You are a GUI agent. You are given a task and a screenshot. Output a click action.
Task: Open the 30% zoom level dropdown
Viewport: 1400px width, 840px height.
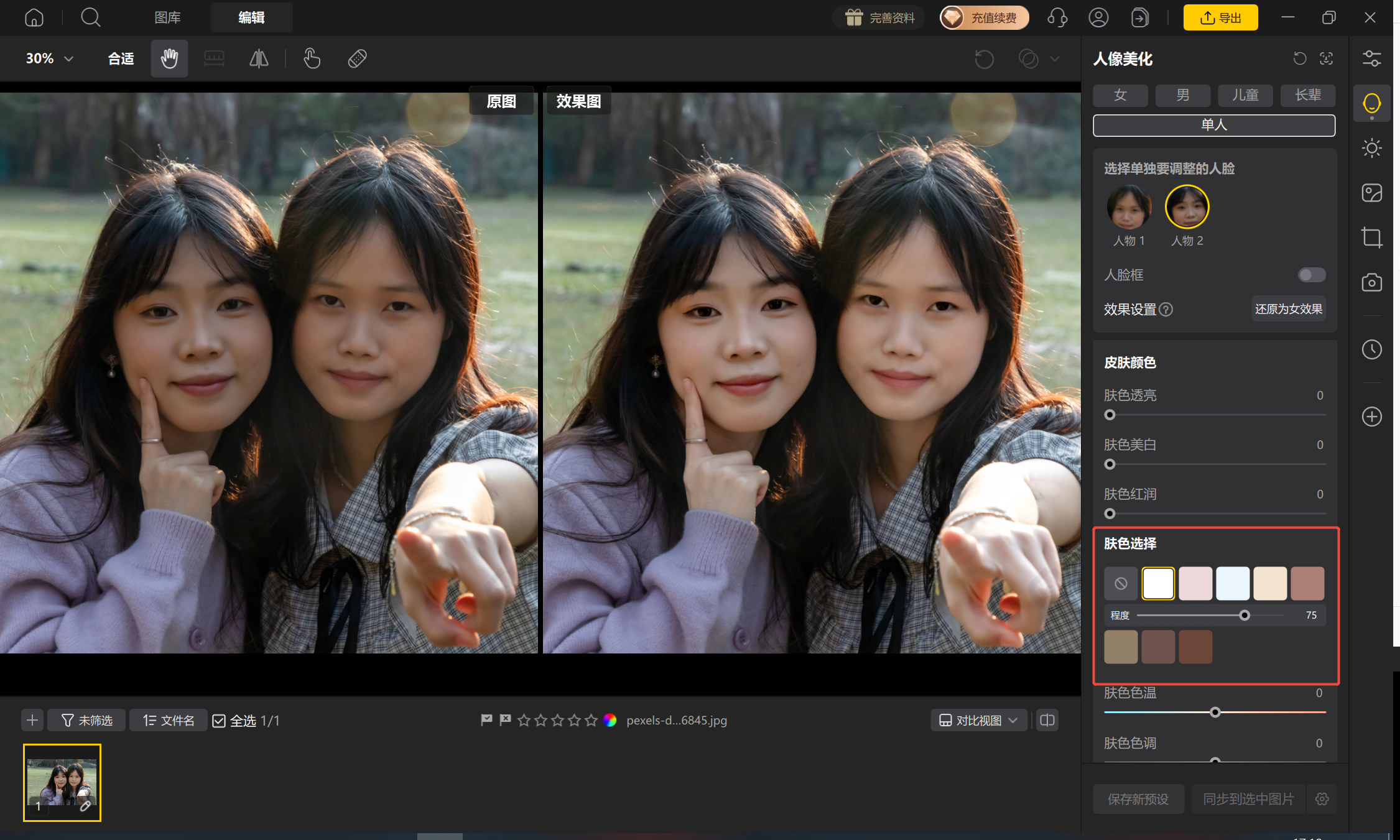click(50, 58)
